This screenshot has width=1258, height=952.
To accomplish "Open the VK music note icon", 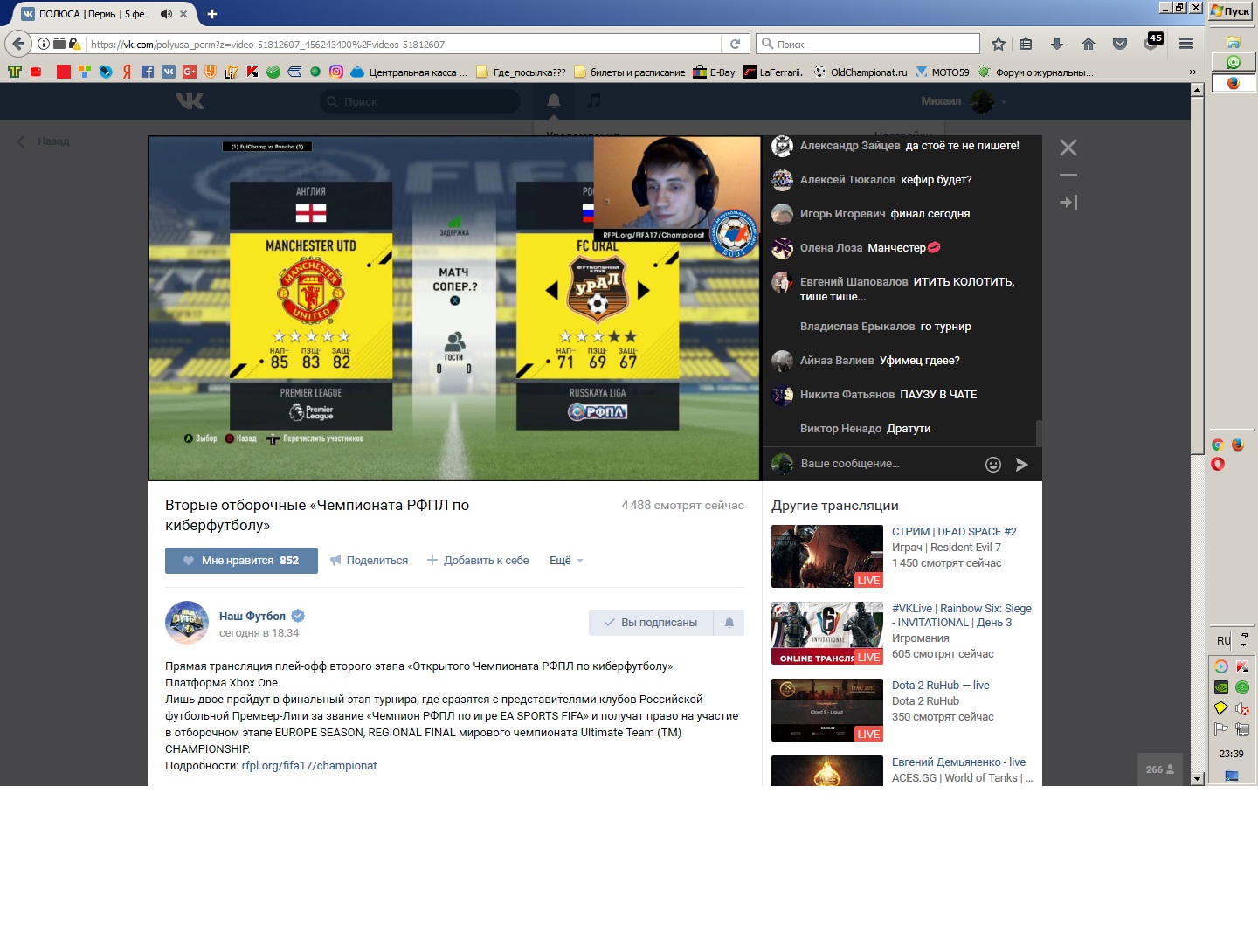I will 594,101.
